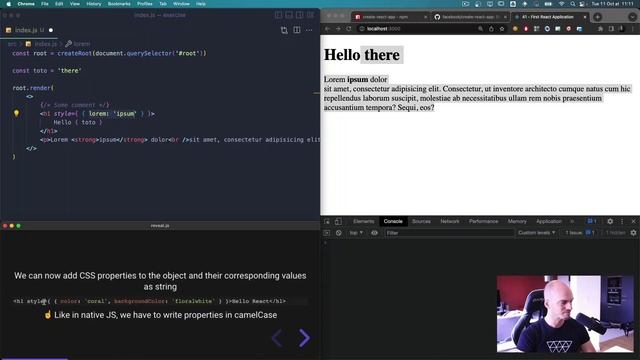The height and width of the screenshot is (360, 640).
Task: Click the const toto = 'there' code line
Action: pyautogui.click(x=47, y=71)
